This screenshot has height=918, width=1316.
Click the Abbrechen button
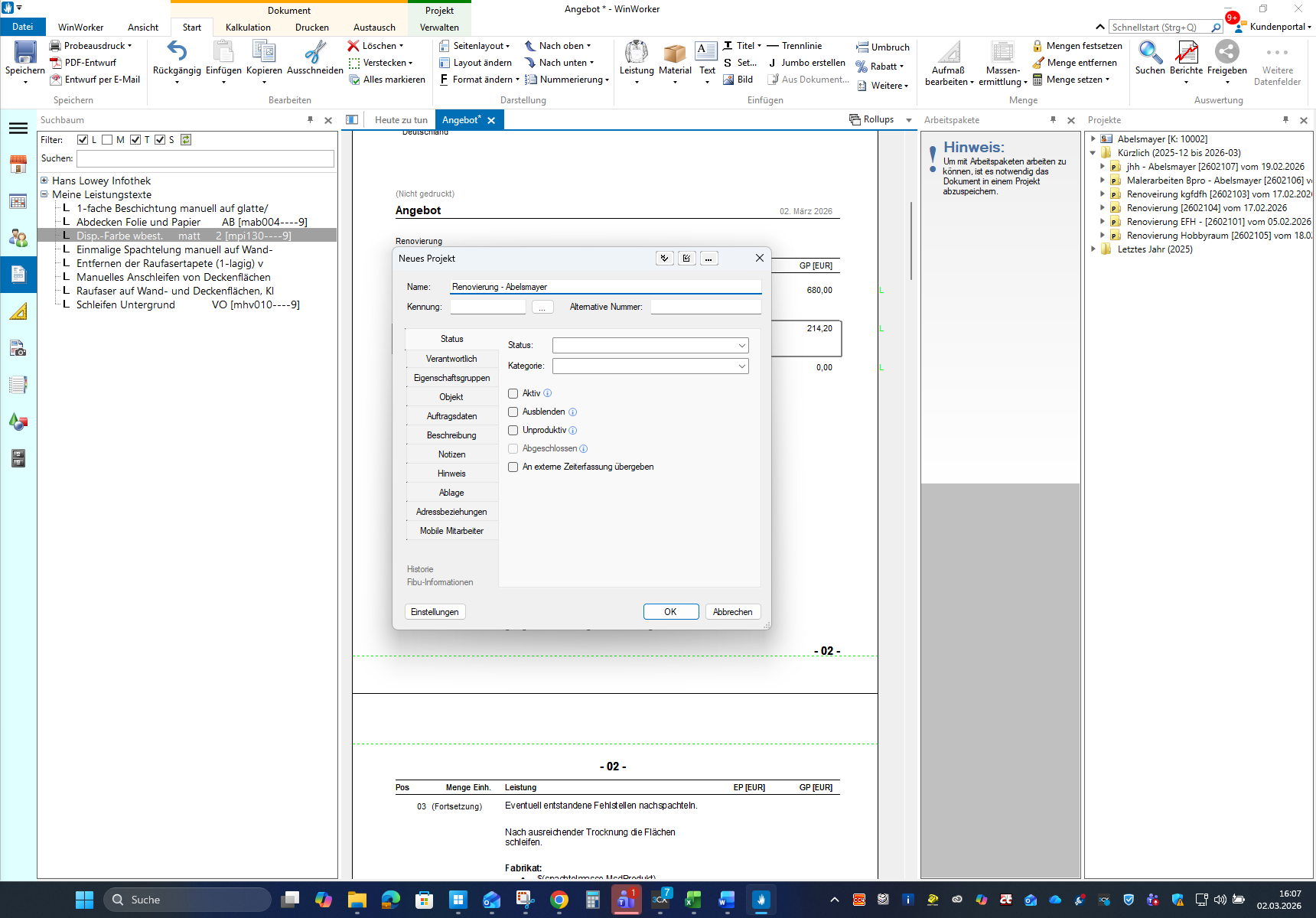point(732,612)
